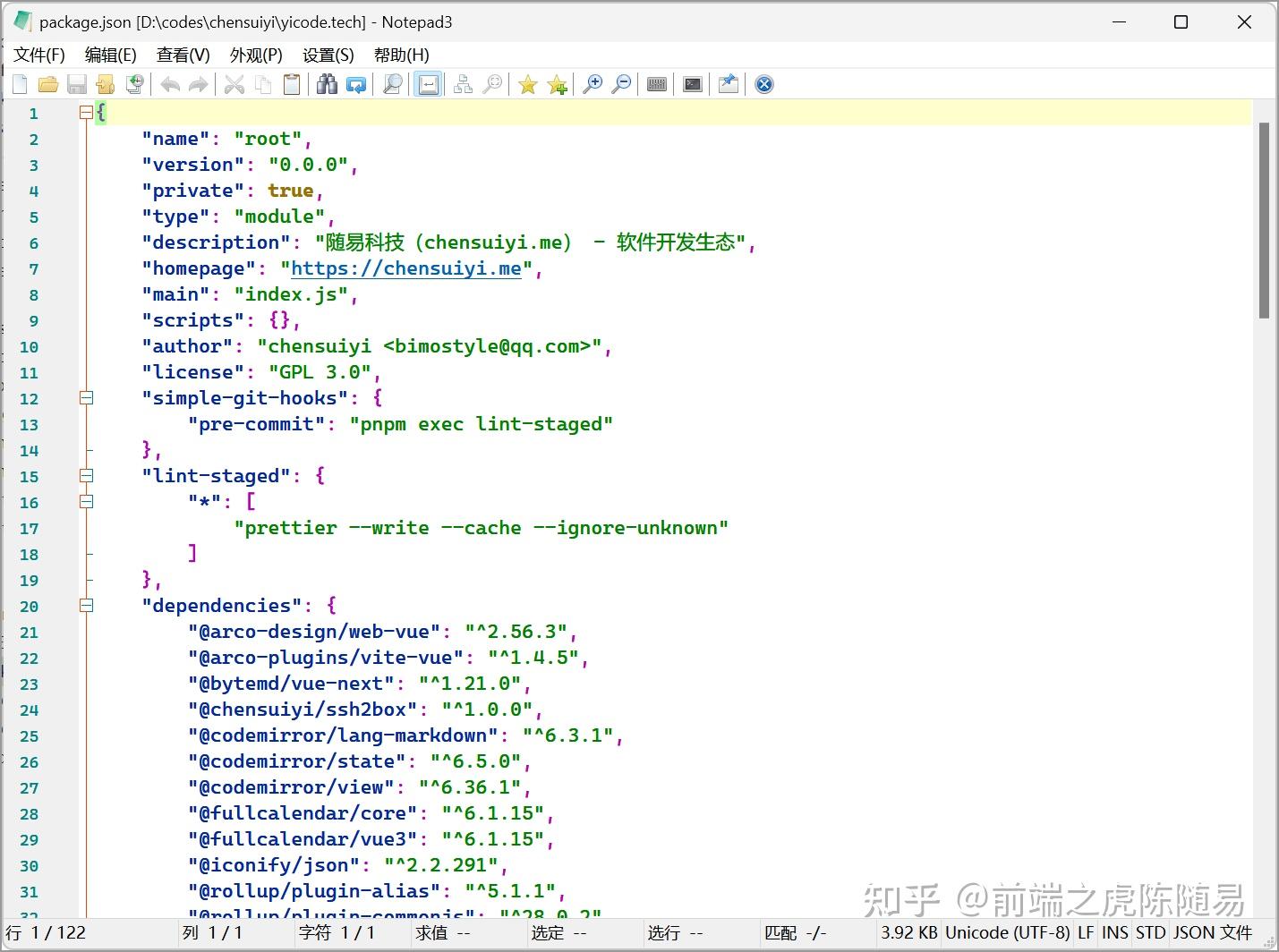Toggle STD mode in status bar
This screenshot has width=1279, height=952.
[x=1150, y=932]
